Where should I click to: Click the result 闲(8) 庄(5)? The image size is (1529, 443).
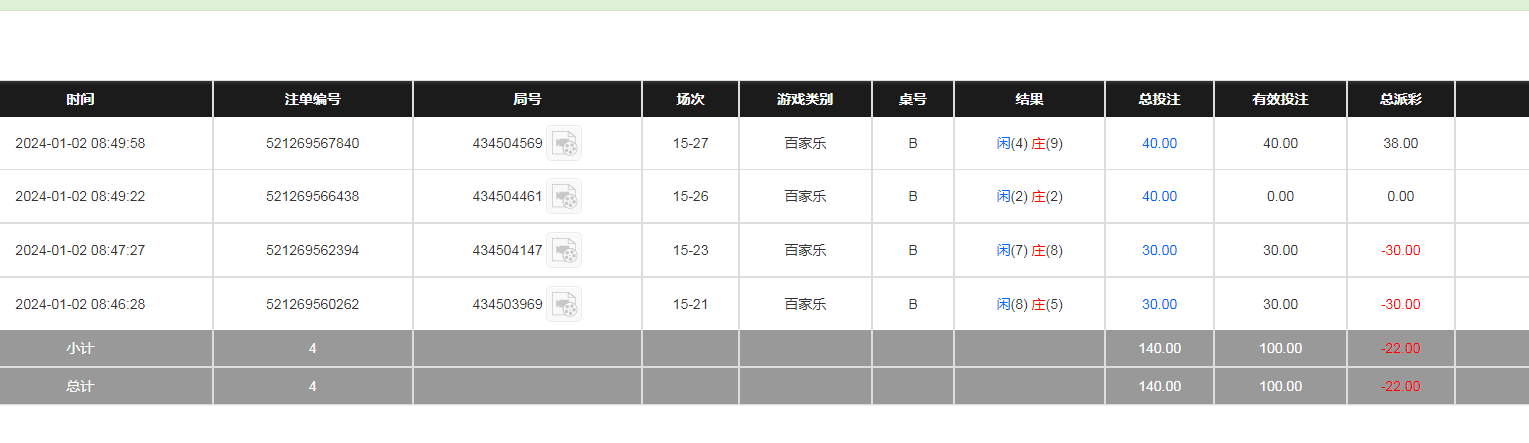click(x=1029, y=304)
